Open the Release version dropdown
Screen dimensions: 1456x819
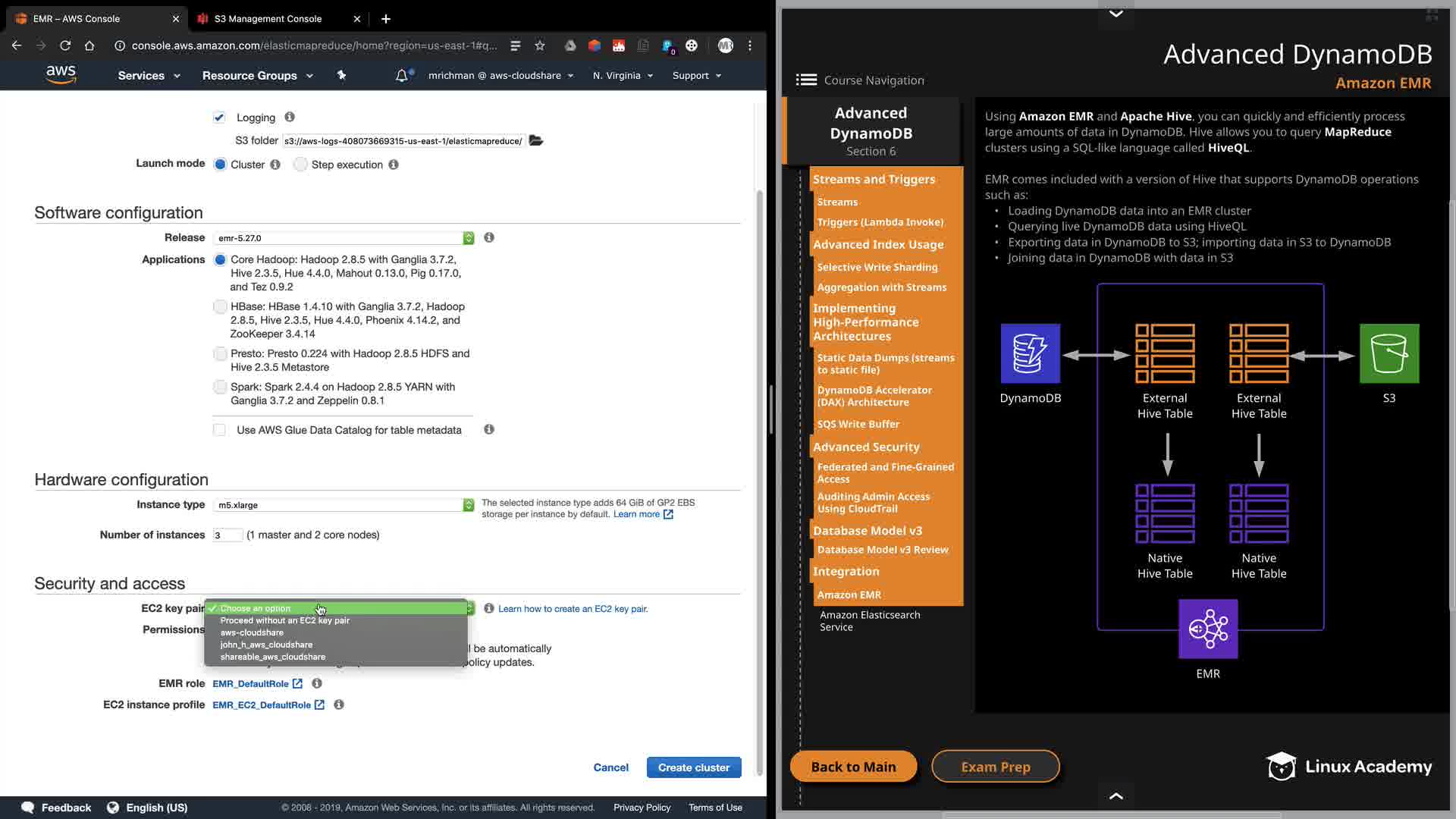point(344,238)
